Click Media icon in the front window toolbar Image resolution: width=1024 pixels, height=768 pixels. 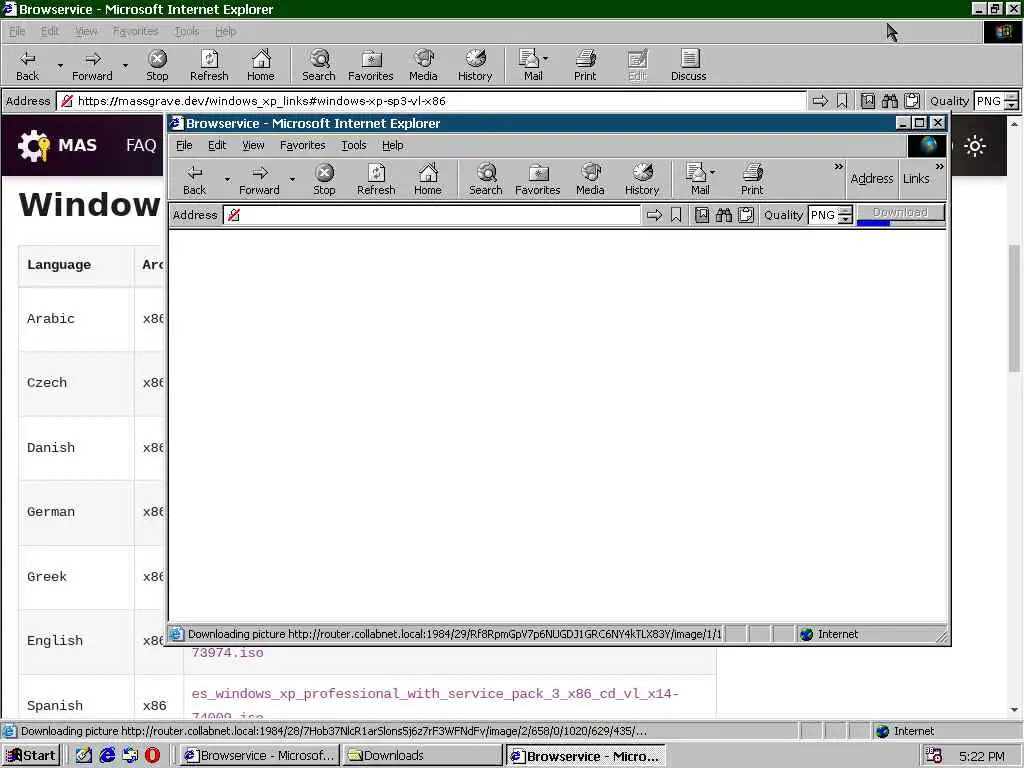pos(590,180)
